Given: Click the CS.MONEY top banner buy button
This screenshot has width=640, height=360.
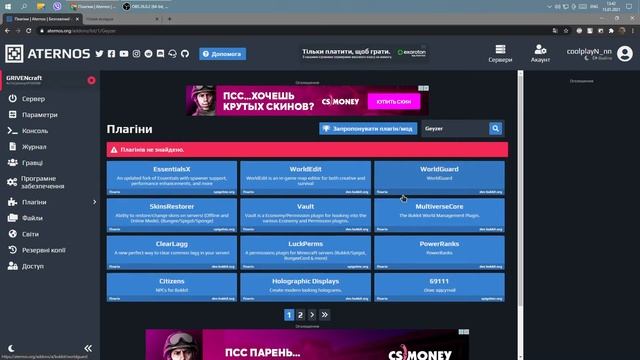Looking at the screenshot, I should 394,102.
